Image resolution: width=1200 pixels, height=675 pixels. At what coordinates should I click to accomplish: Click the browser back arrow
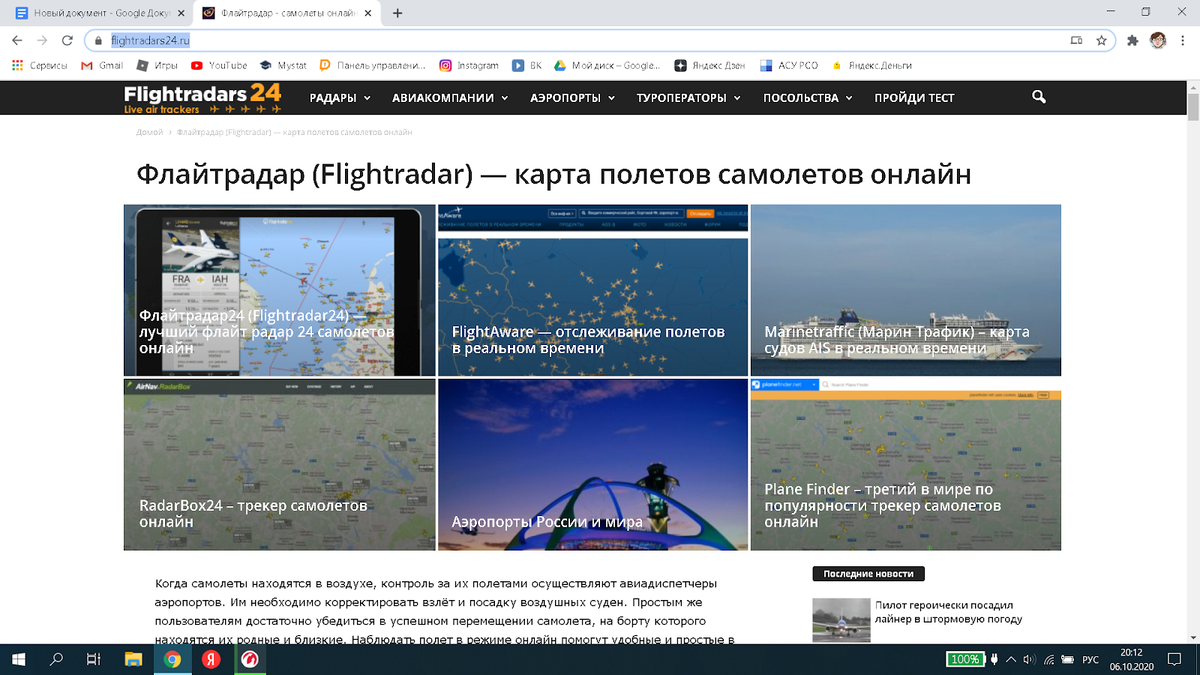point(17,41)
